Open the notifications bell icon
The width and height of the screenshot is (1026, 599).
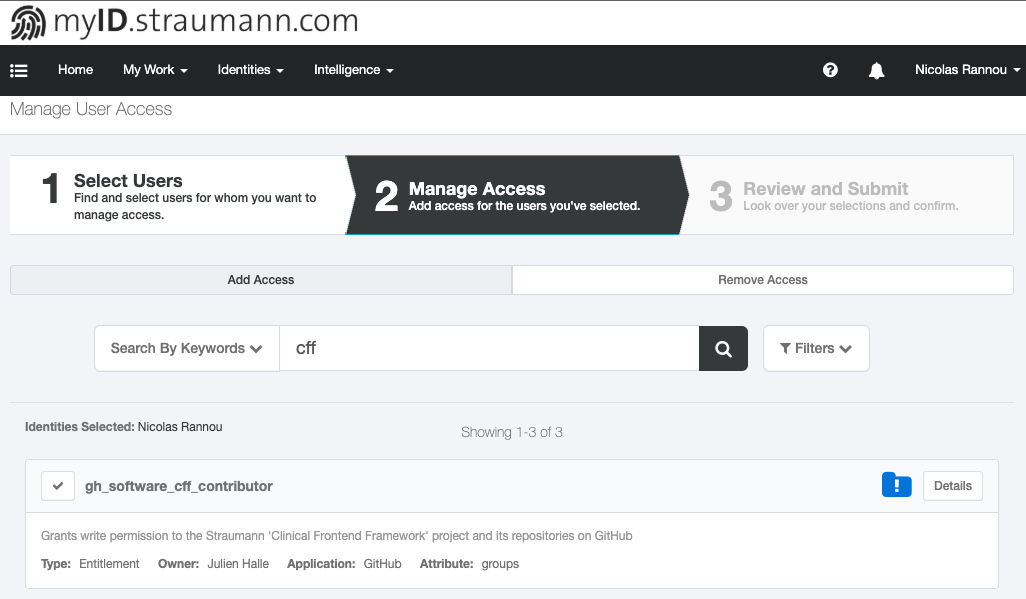click(x=877, y=70)
